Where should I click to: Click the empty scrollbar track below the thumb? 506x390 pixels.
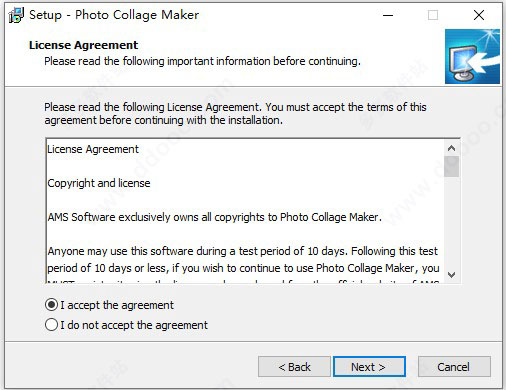pyautogui.click(x=451, y=222)
